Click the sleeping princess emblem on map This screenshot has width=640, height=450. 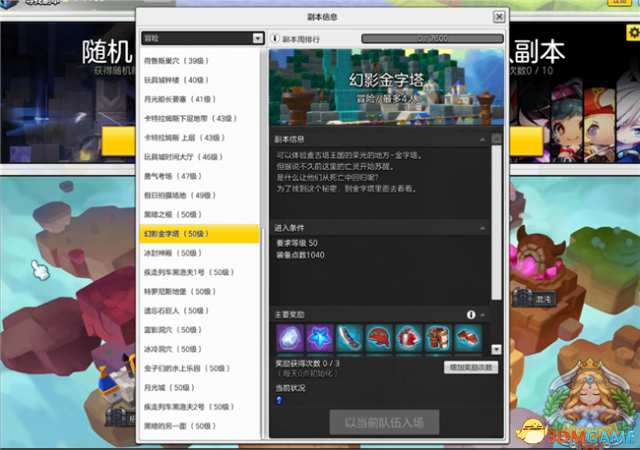coord(589,398)
